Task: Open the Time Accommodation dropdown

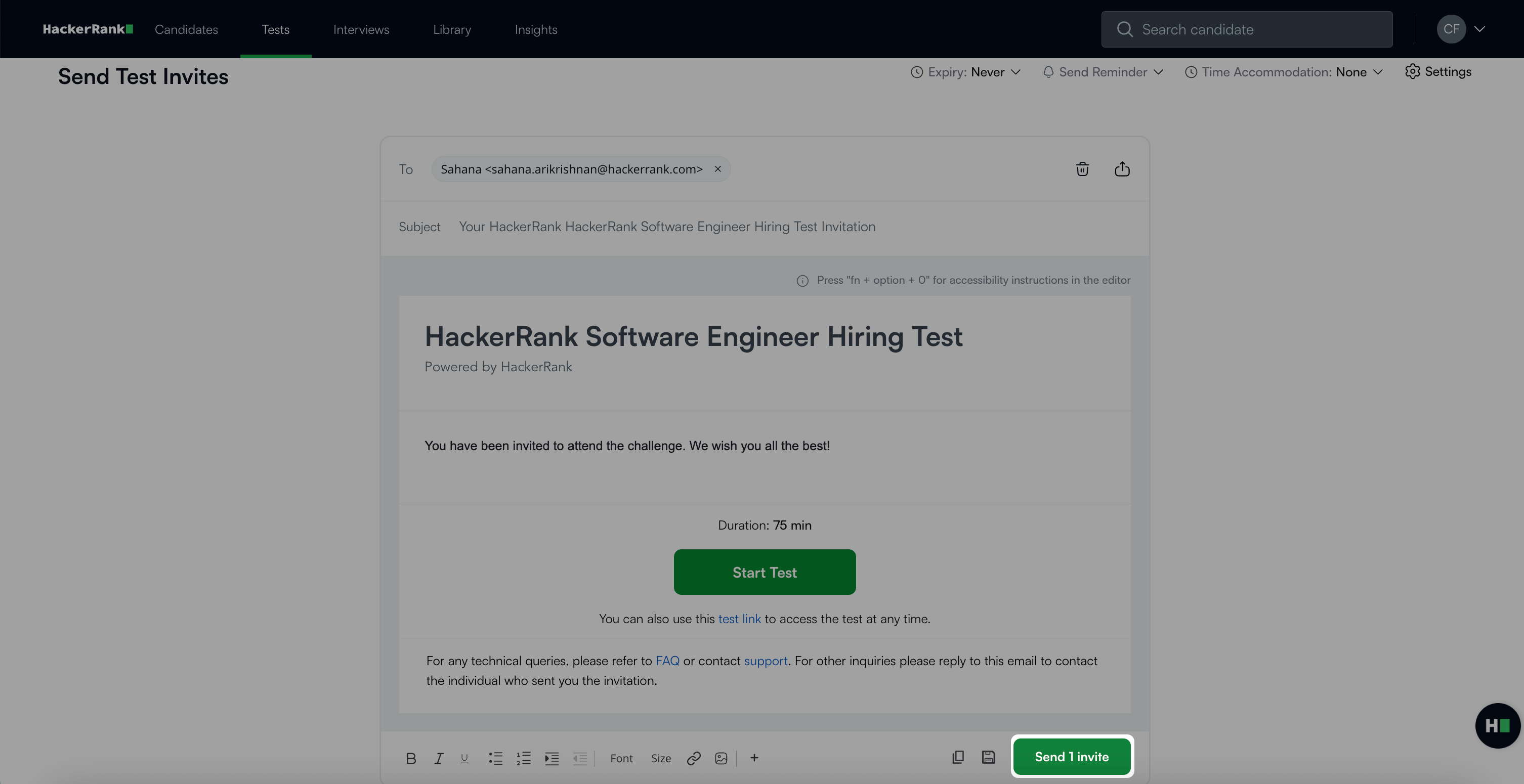Action: 1284,72
